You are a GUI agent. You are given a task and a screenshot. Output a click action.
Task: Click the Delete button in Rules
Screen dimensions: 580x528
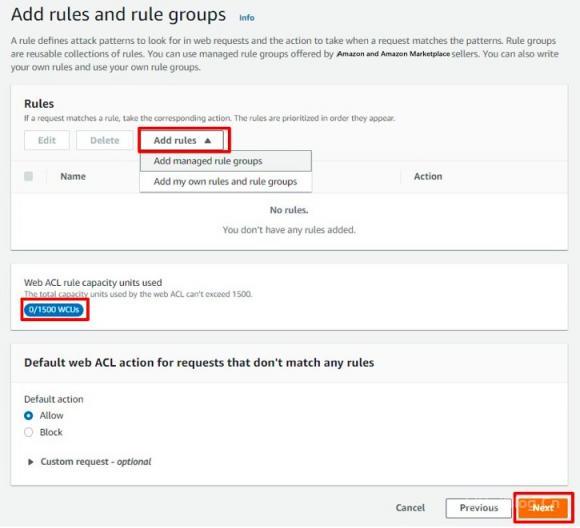coord(105,140)
